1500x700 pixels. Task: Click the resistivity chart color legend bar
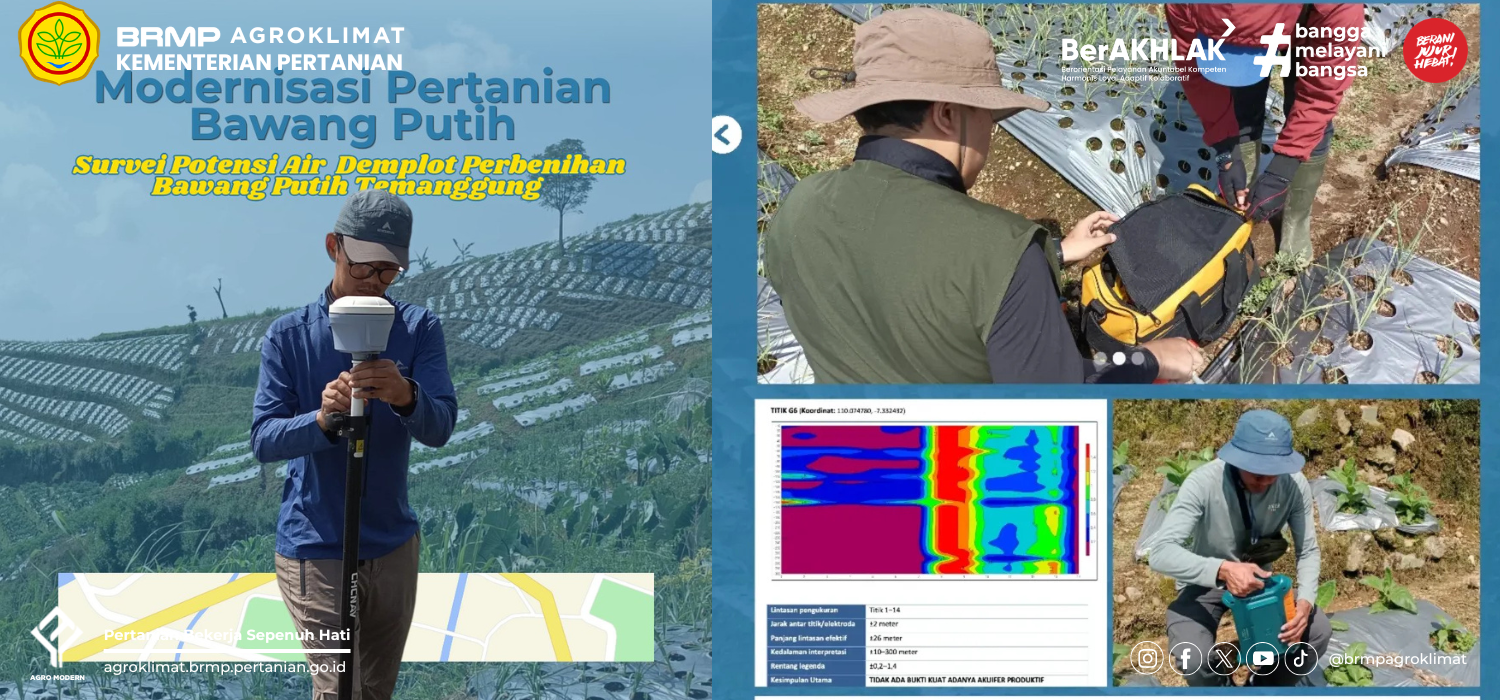point(1087,500)
